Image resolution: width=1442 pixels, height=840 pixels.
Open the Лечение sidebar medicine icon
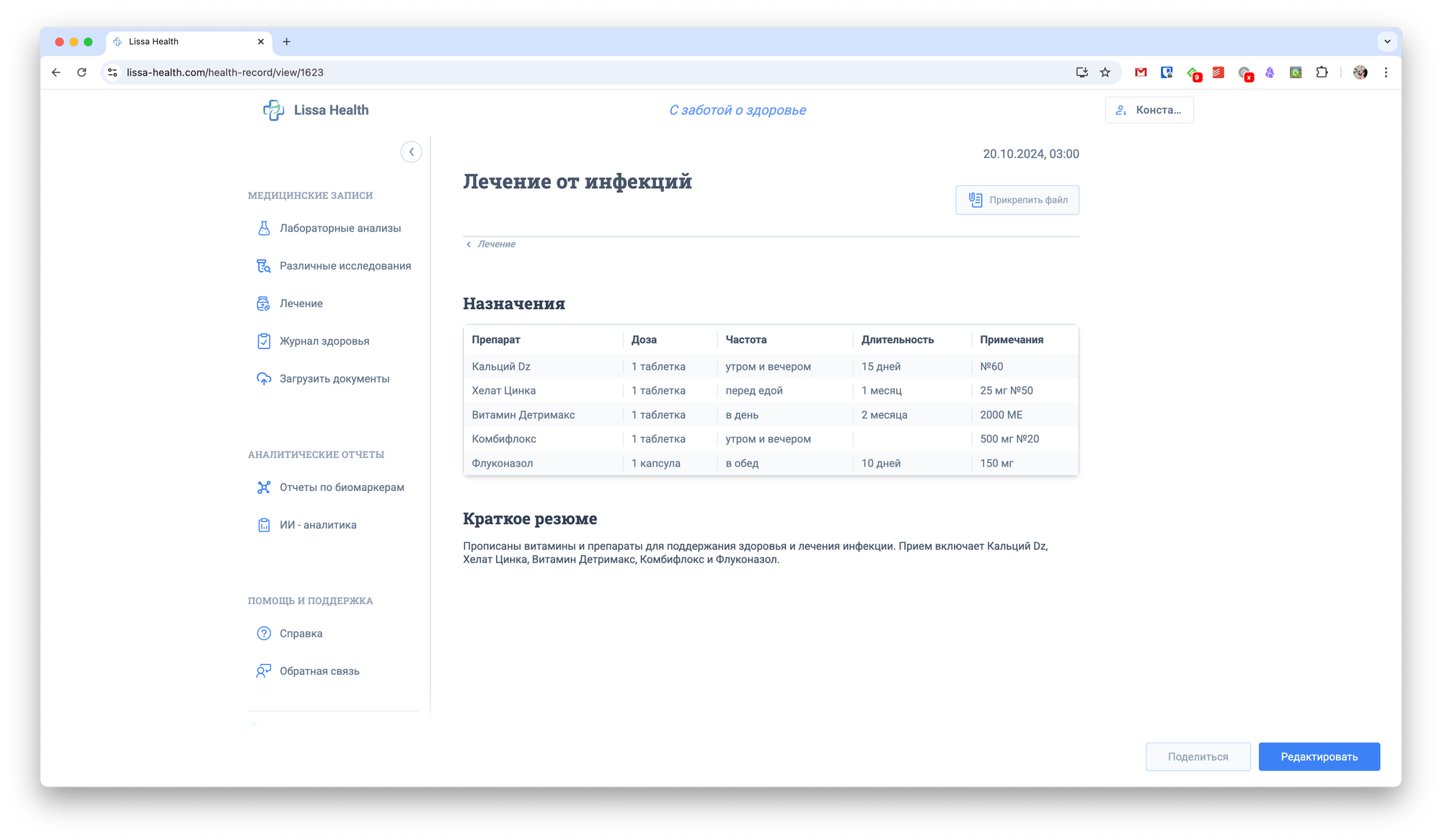[264, 304]
